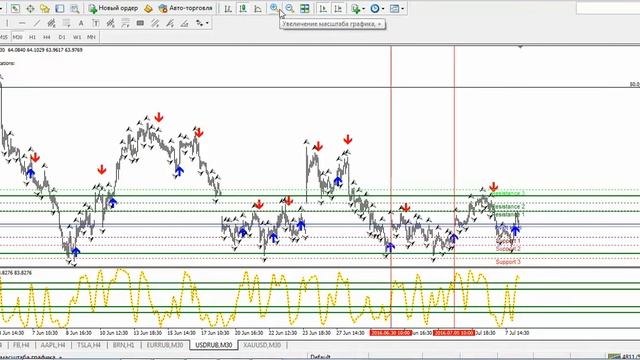Select the text label 'T' tool
The height and width of the screenshot is (360, 640).
click(96, 23)
